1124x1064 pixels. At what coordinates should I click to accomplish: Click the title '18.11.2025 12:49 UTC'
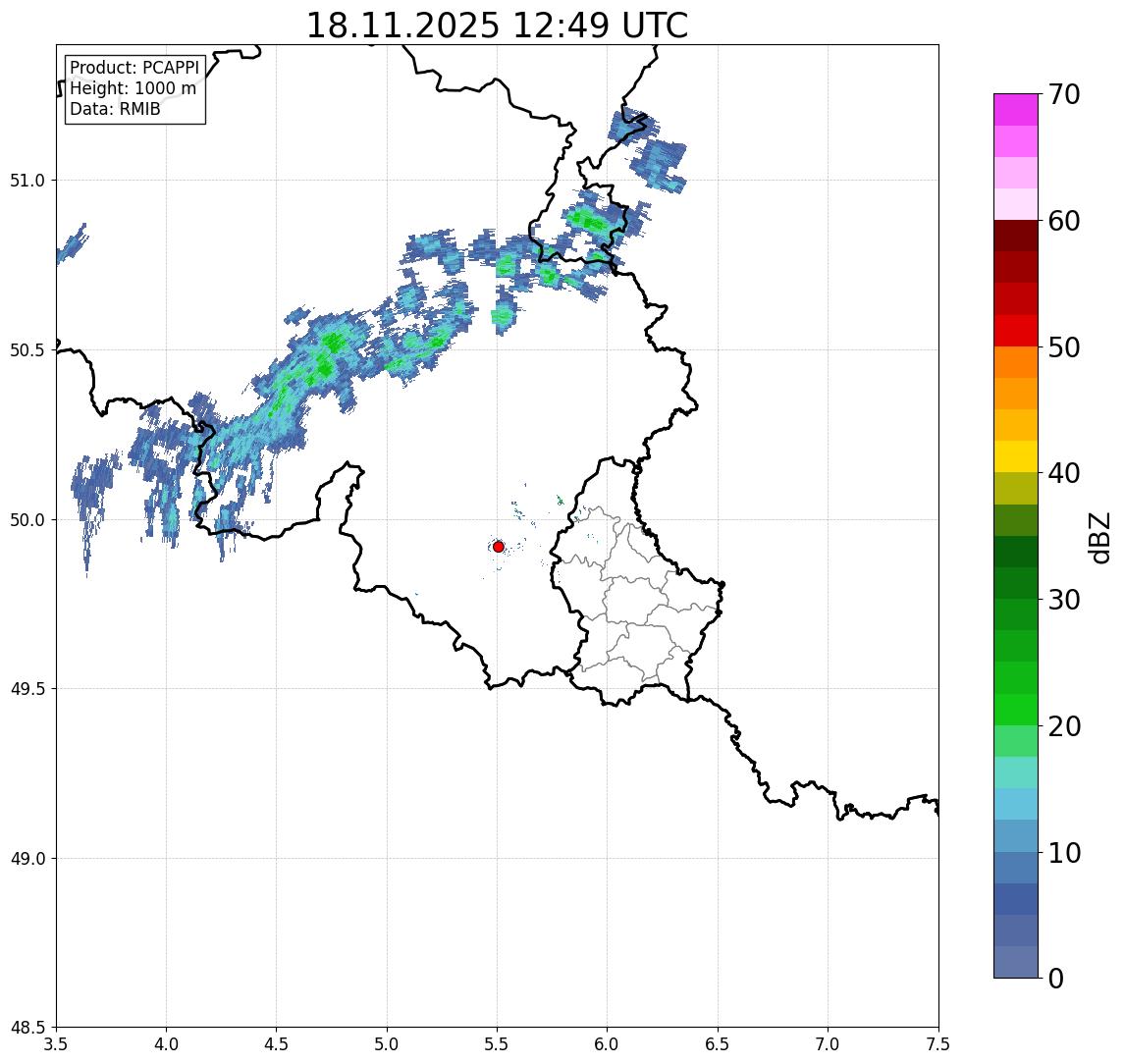coord(497,26)
